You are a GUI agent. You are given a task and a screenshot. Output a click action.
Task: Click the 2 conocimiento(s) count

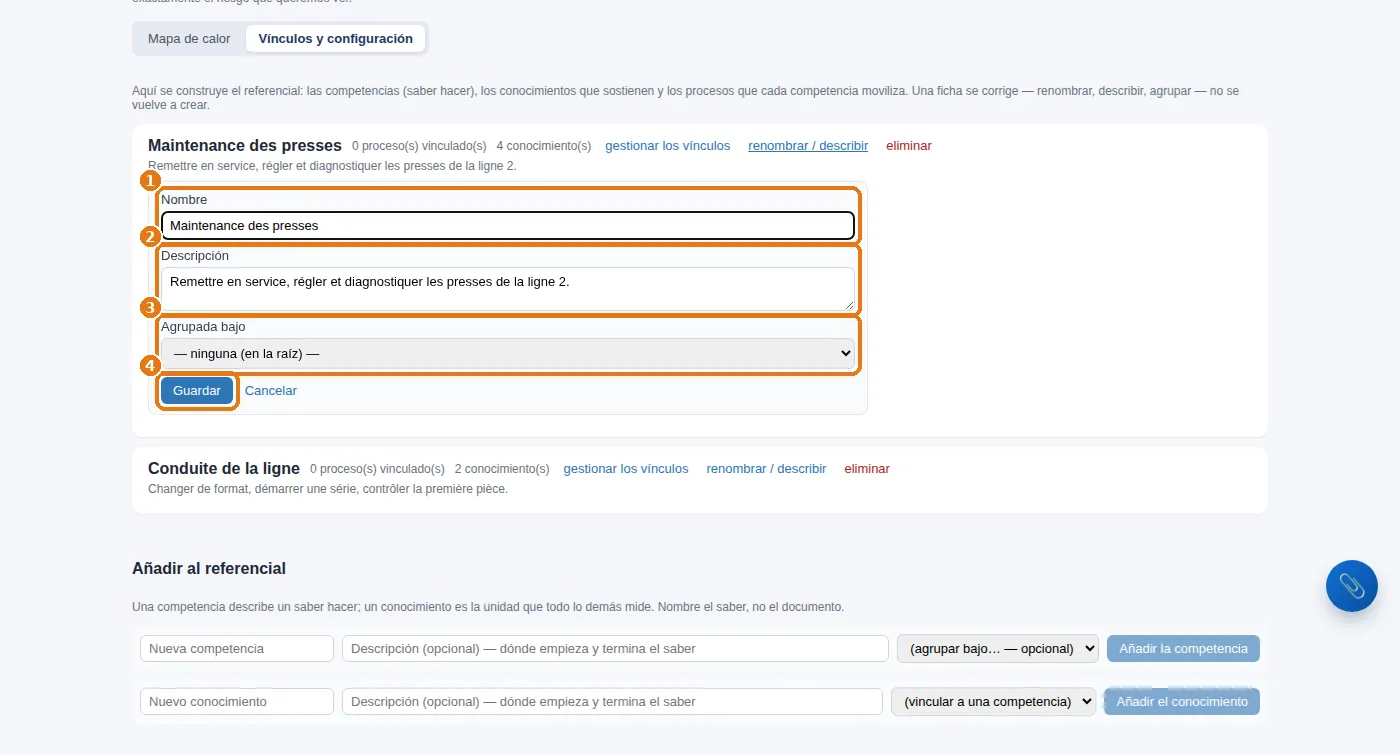(x=502, y=469)
